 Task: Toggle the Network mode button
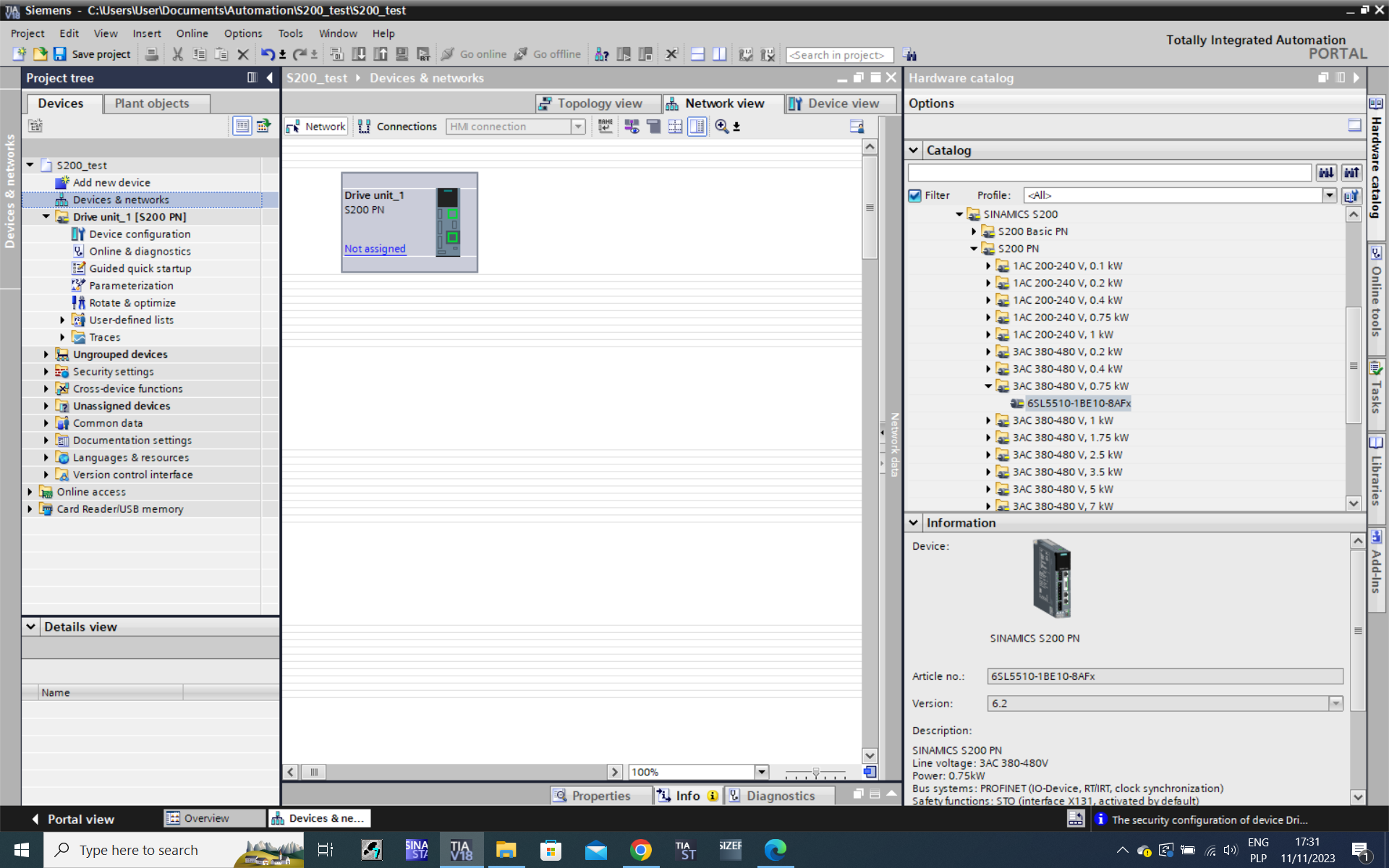(316, 127)
